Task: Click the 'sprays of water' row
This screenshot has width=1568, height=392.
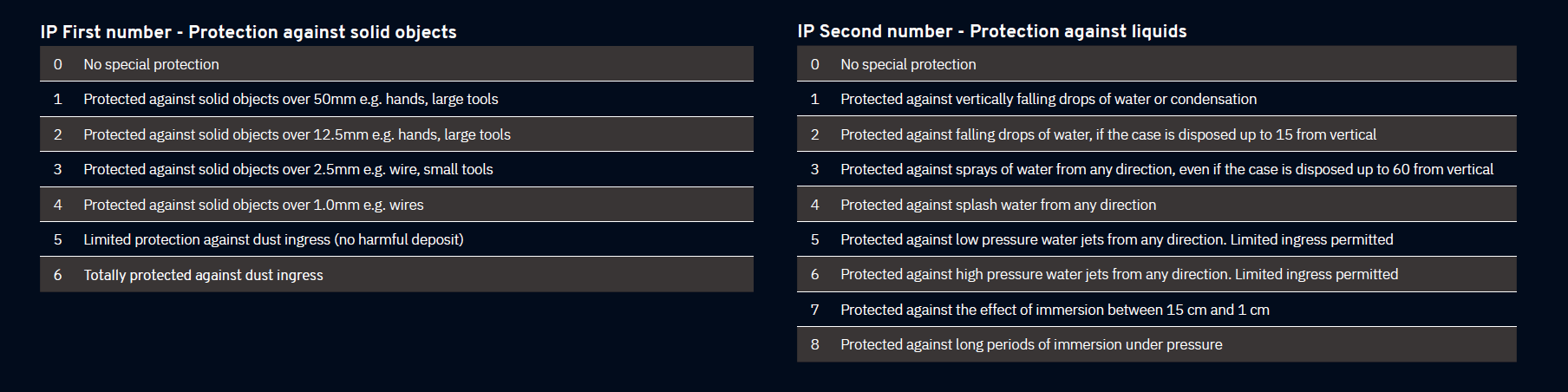Action: point(1166,169)
